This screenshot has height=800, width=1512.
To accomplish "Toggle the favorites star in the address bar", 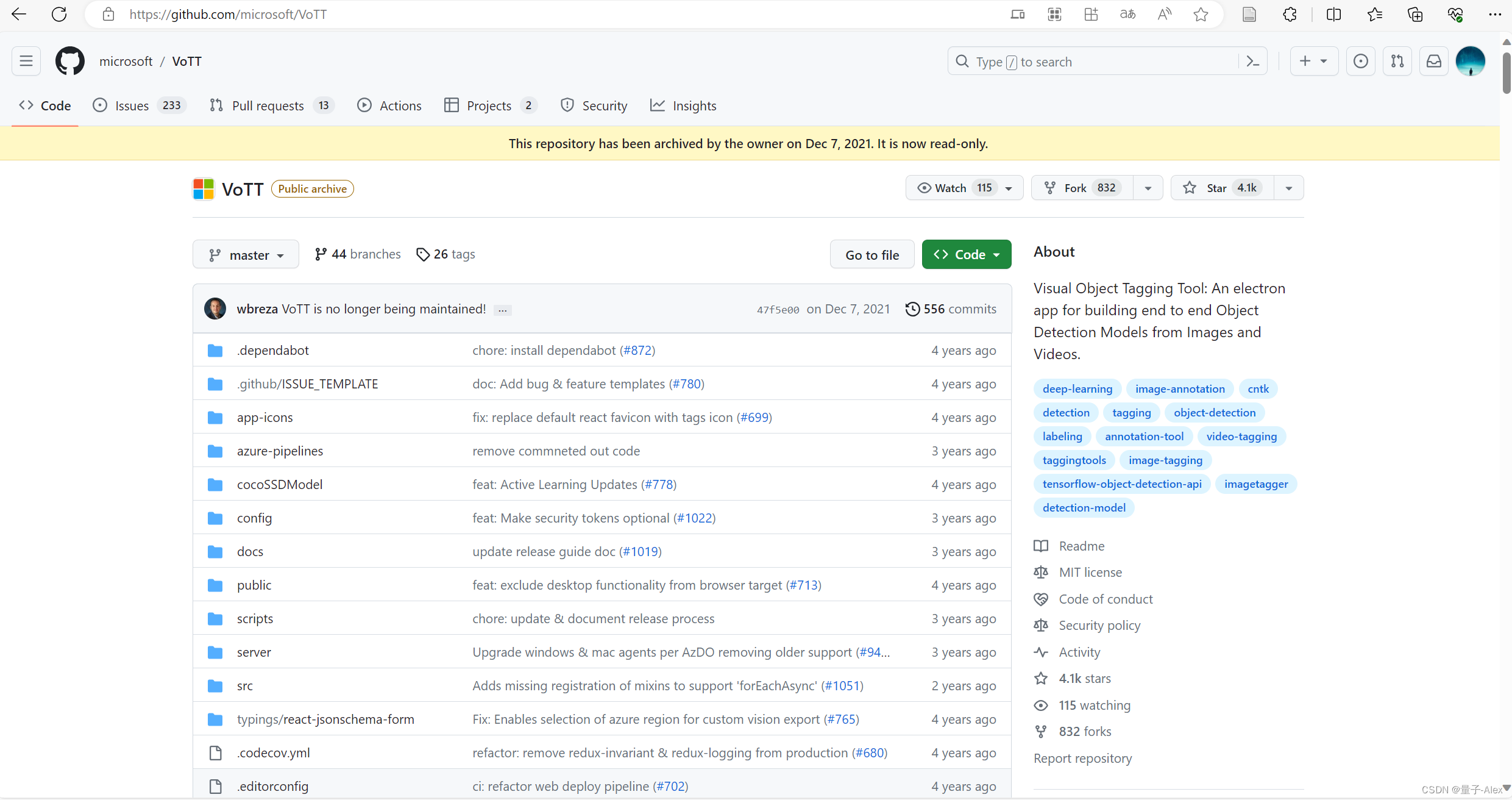I will coord(1200,14).
